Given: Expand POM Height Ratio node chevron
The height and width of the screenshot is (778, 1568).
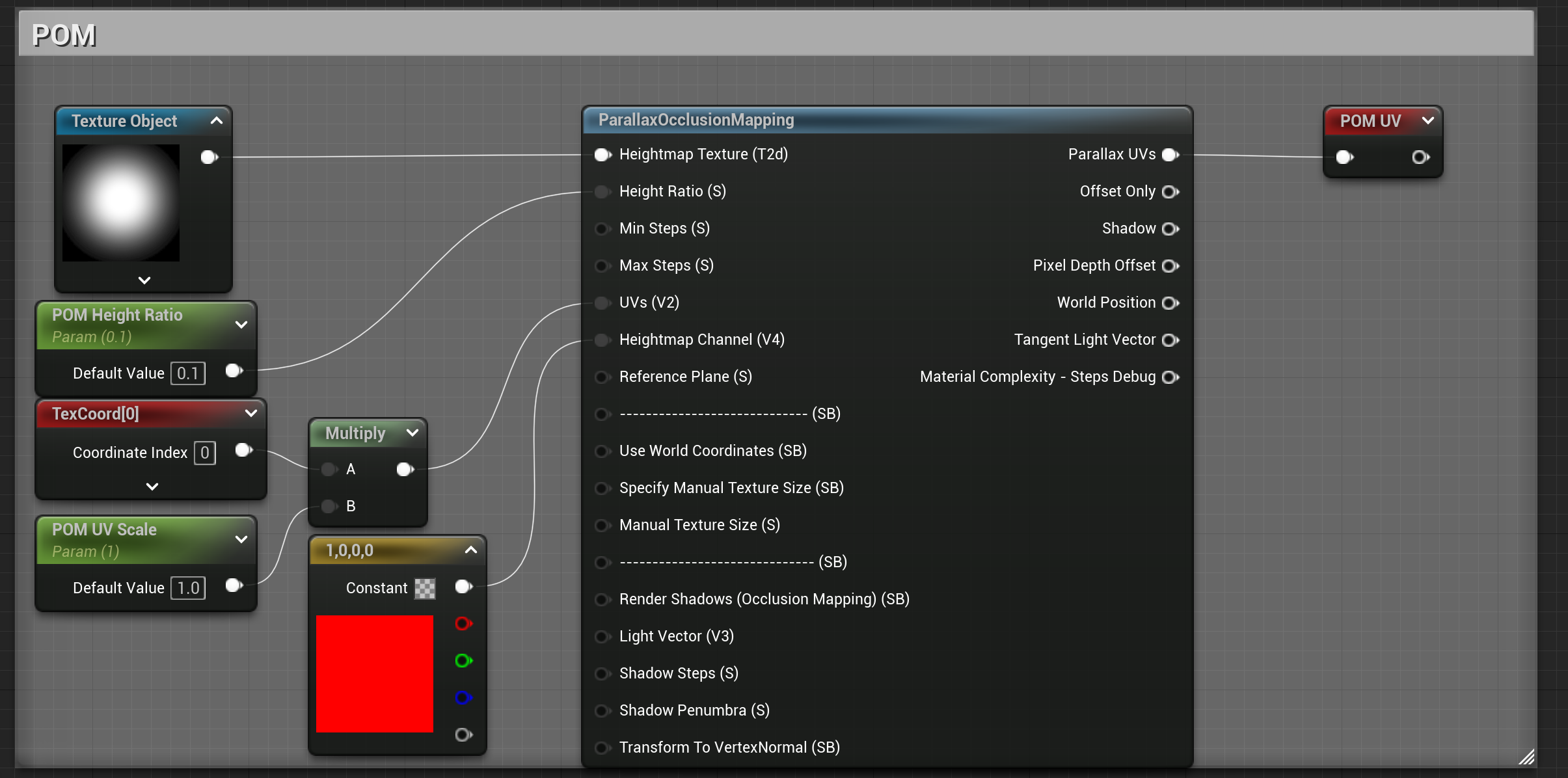Looking at the screenshot, I should click(241, 324).
